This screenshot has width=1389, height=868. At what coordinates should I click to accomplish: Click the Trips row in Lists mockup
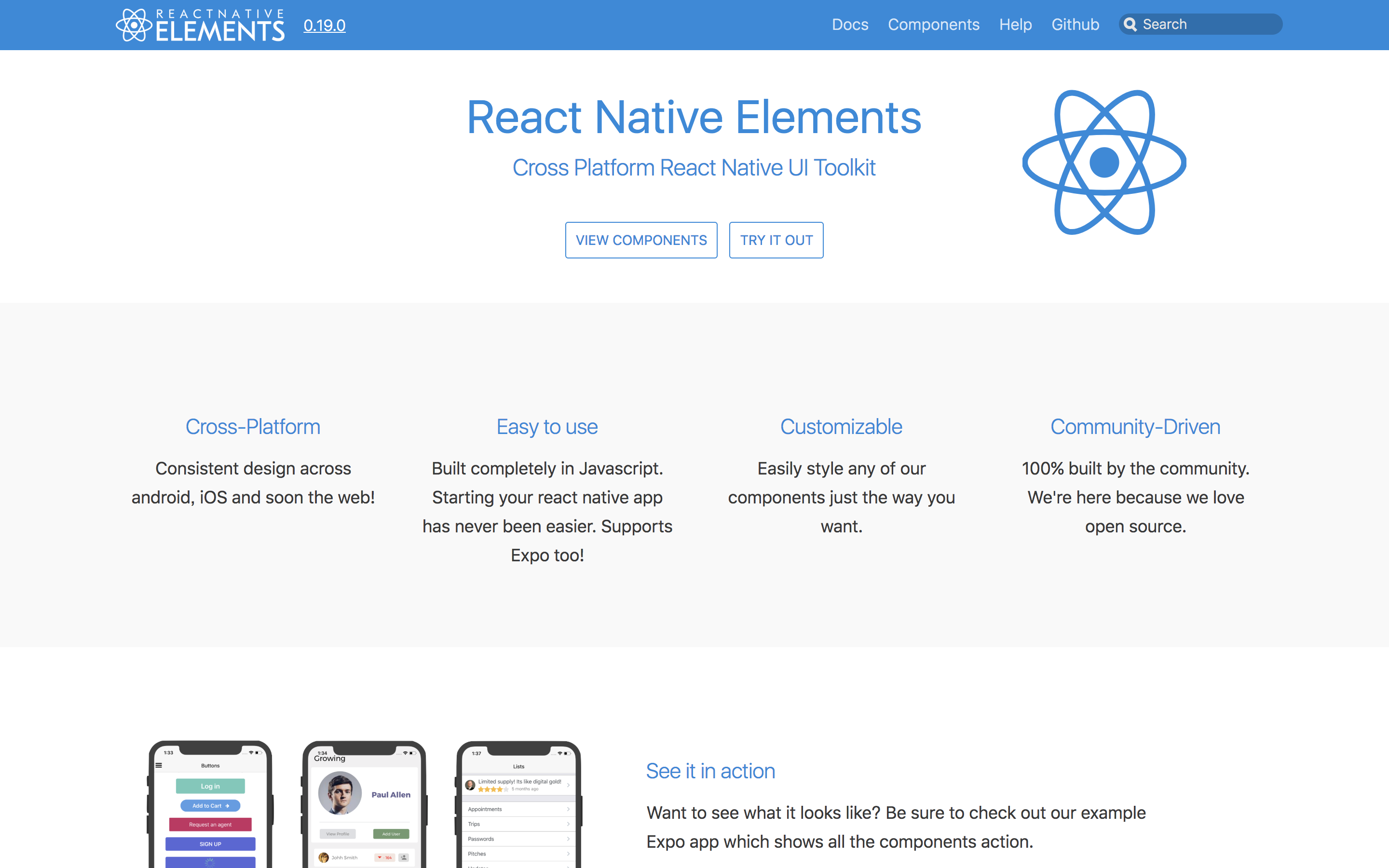518,824
